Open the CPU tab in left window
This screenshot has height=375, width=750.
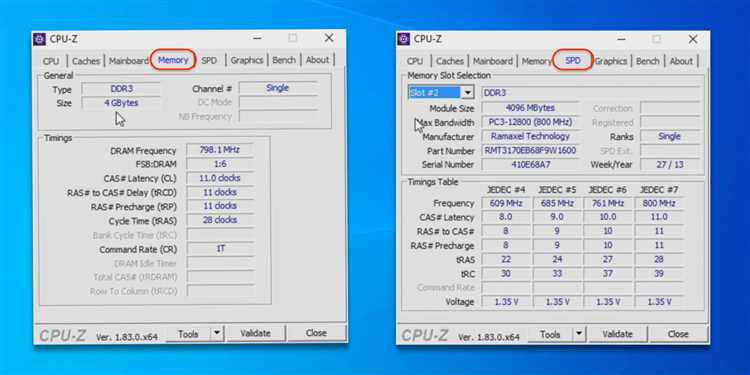tap(51, 61)
